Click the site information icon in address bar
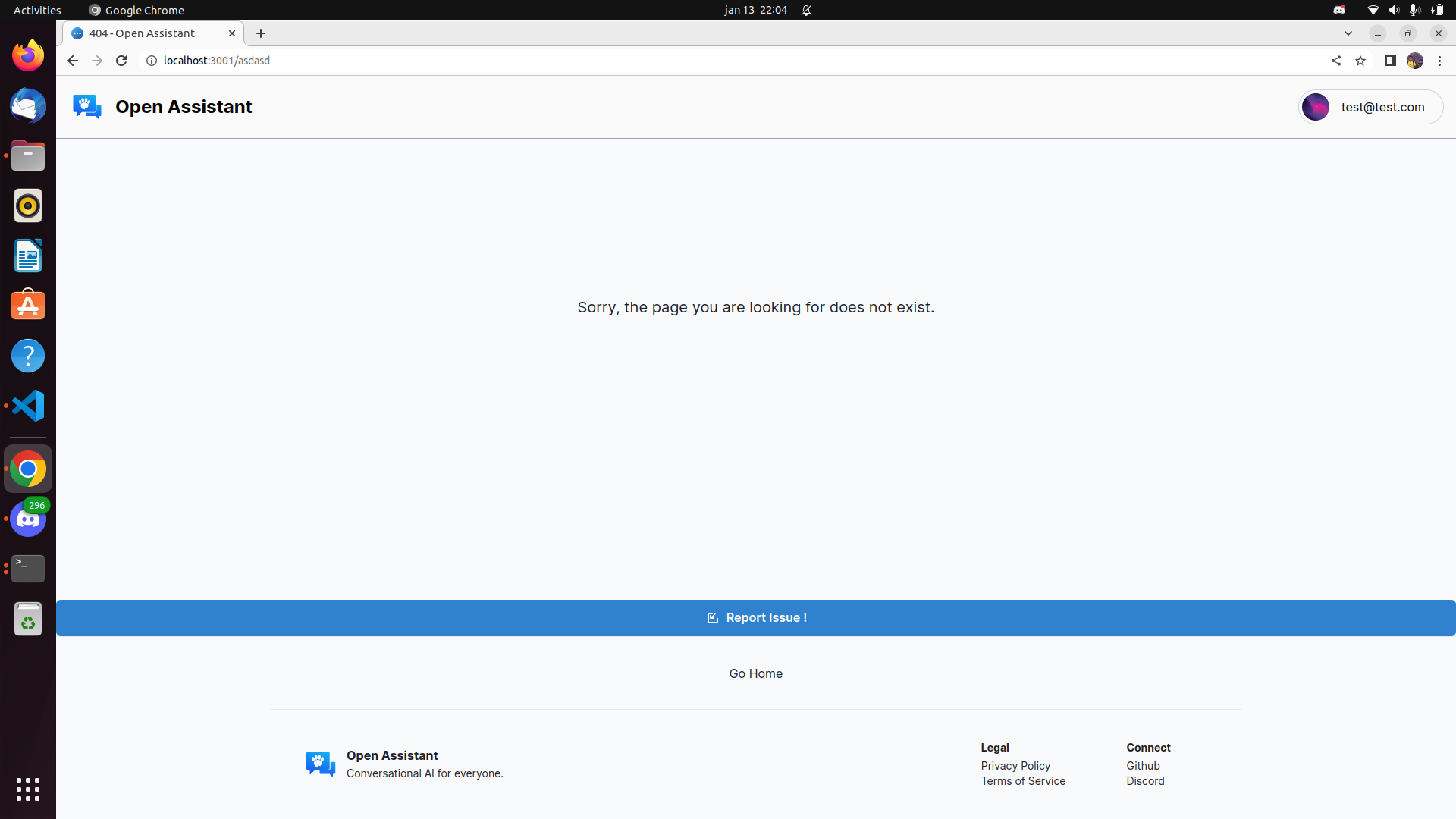This screenshot has width=1456, height=819. [151, 61]
